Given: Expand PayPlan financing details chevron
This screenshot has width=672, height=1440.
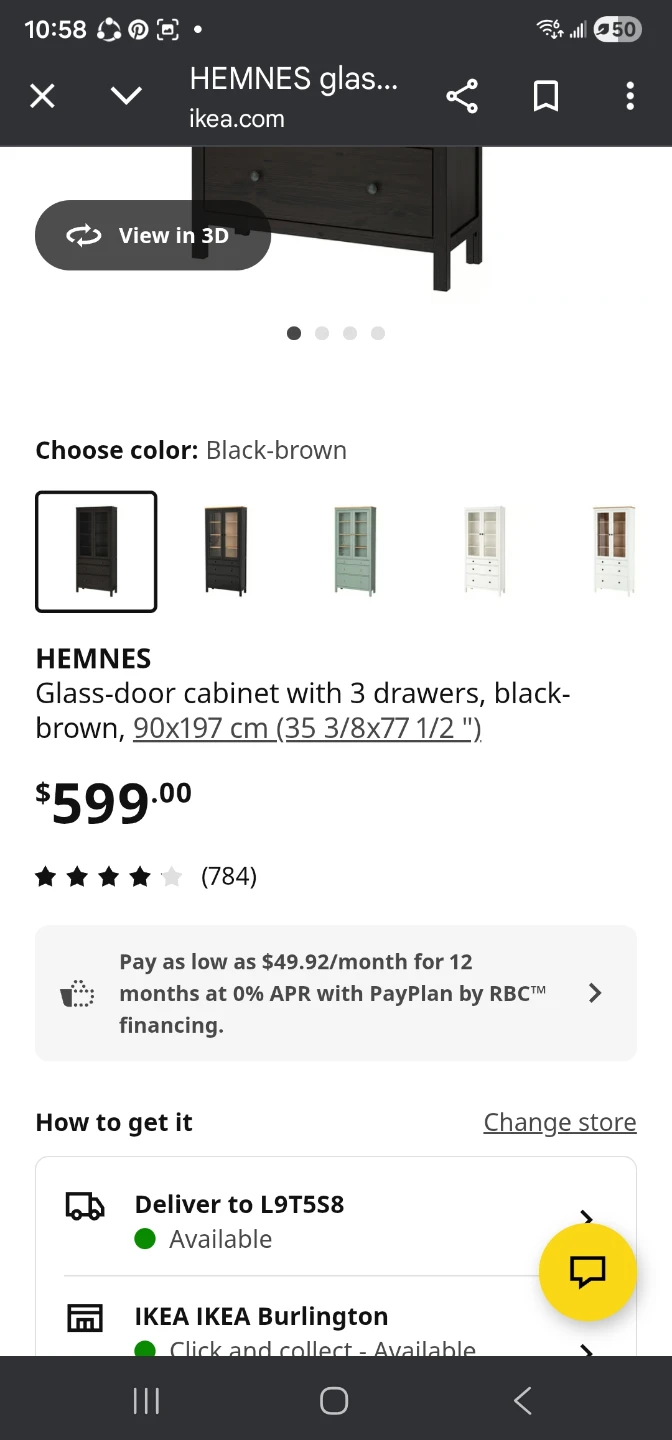Looking at the screenshot, I should (x=595, y=992).
